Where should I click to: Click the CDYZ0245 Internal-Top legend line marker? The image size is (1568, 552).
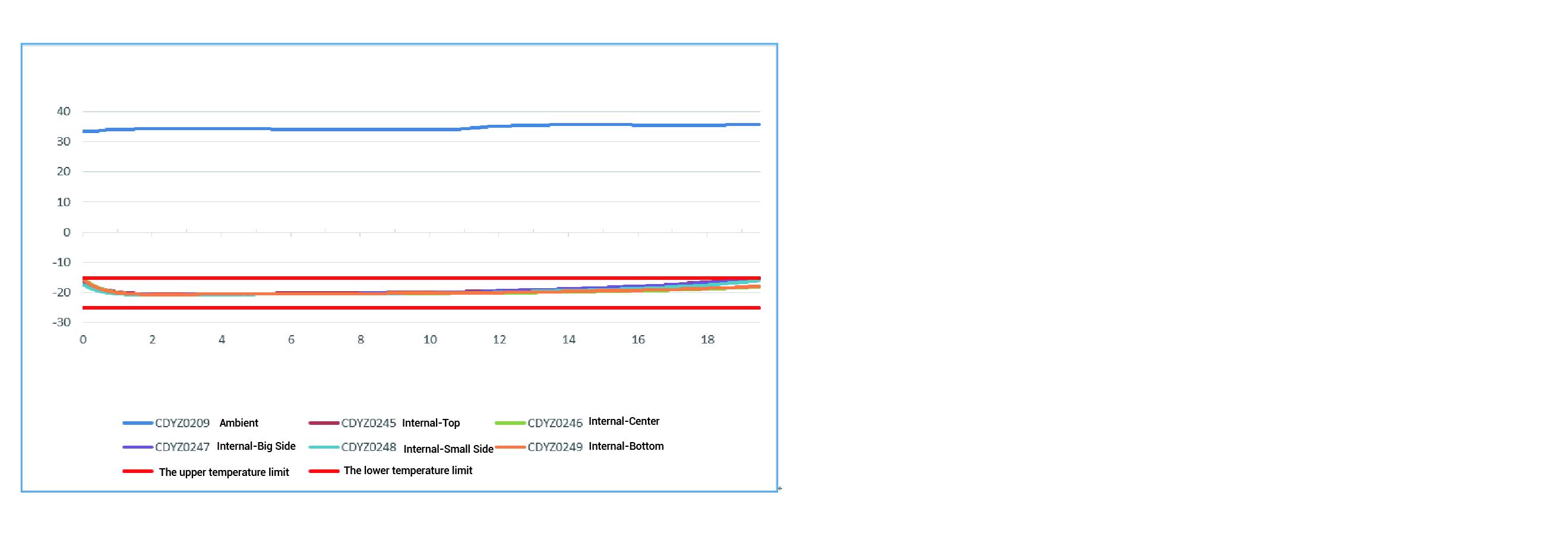coord(324,423)
